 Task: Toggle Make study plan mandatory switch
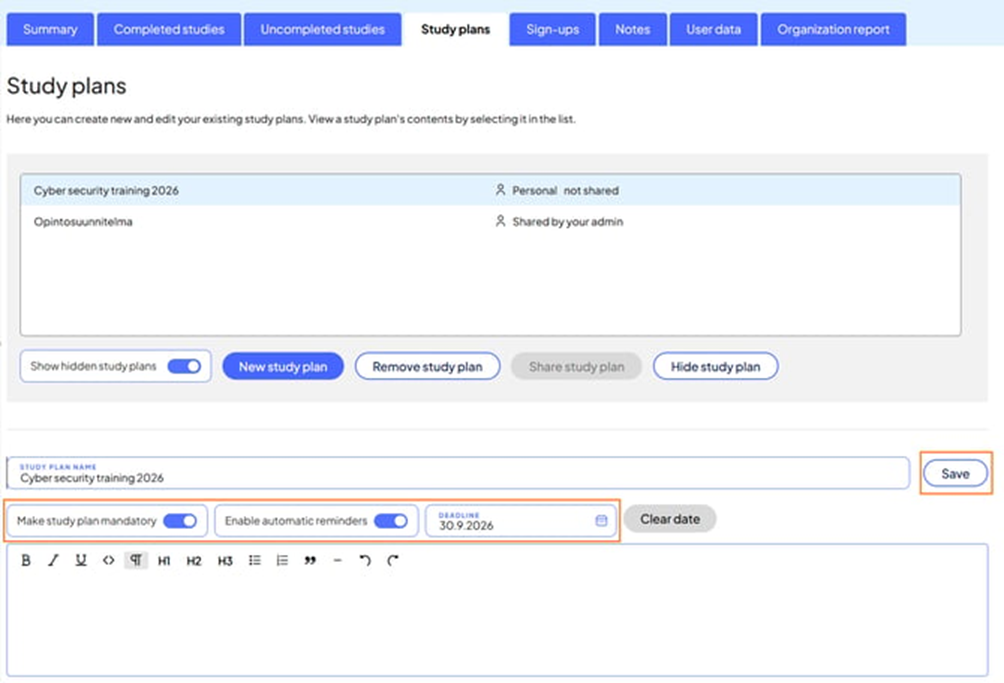coord(180,521)
